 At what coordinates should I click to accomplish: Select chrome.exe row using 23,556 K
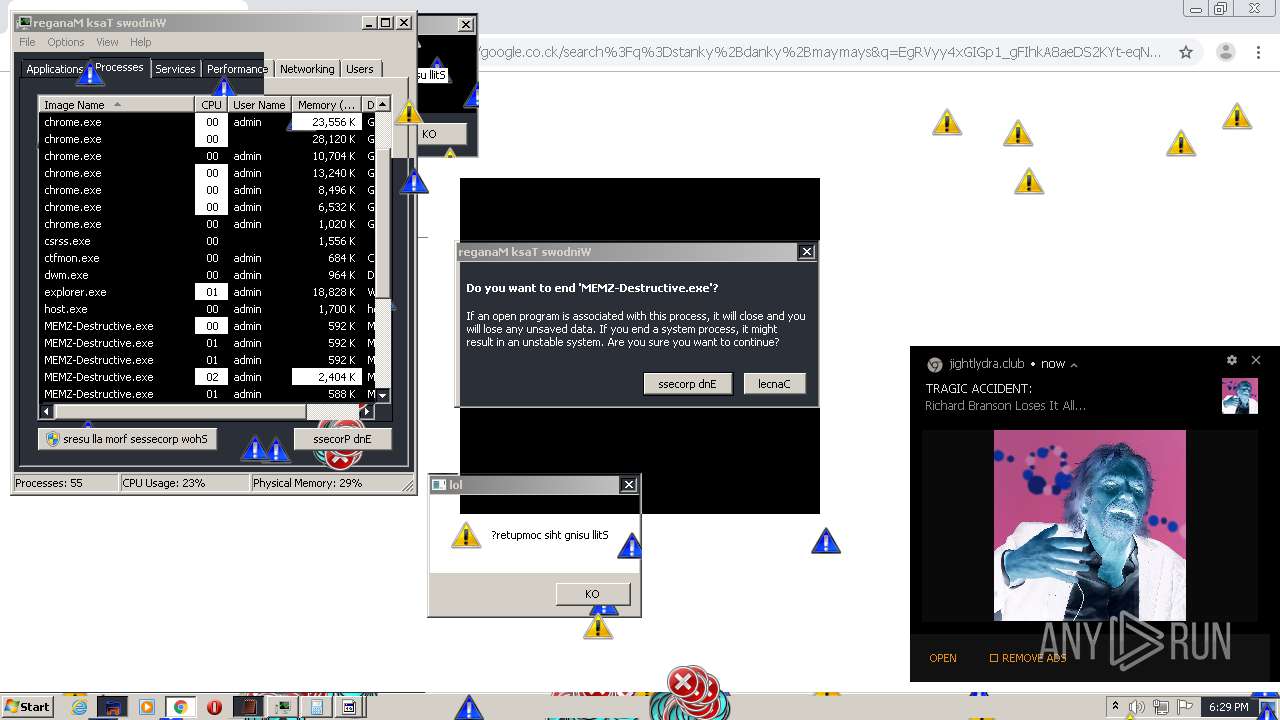[x=207, y=122]
